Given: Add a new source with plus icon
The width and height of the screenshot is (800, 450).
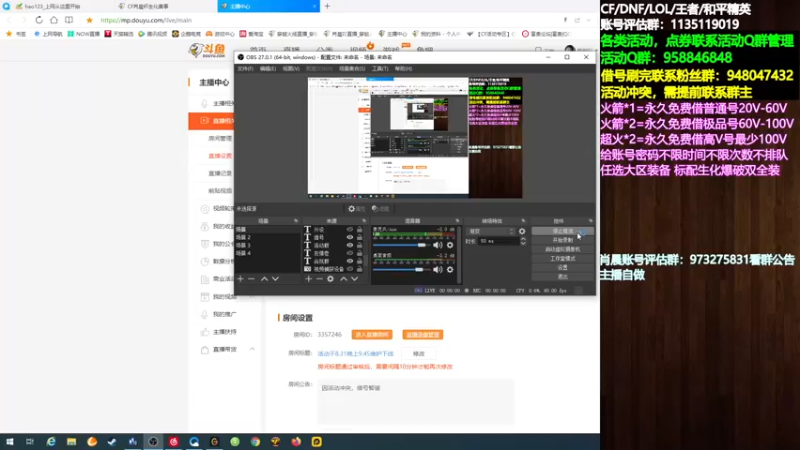Looking at the screenshot, I should click(308, 279).
